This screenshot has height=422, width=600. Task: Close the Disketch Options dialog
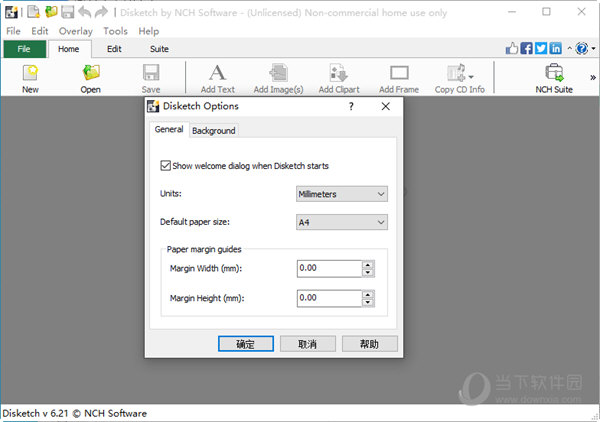[386, 106]
